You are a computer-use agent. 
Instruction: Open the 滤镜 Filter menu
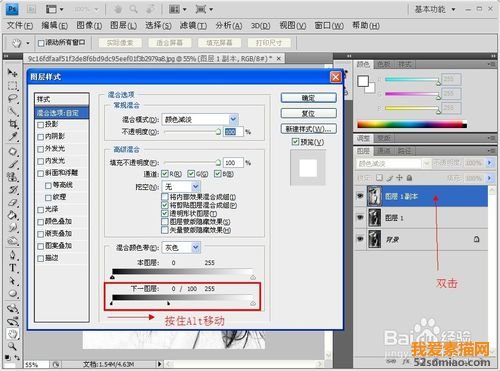pos(193,26)
